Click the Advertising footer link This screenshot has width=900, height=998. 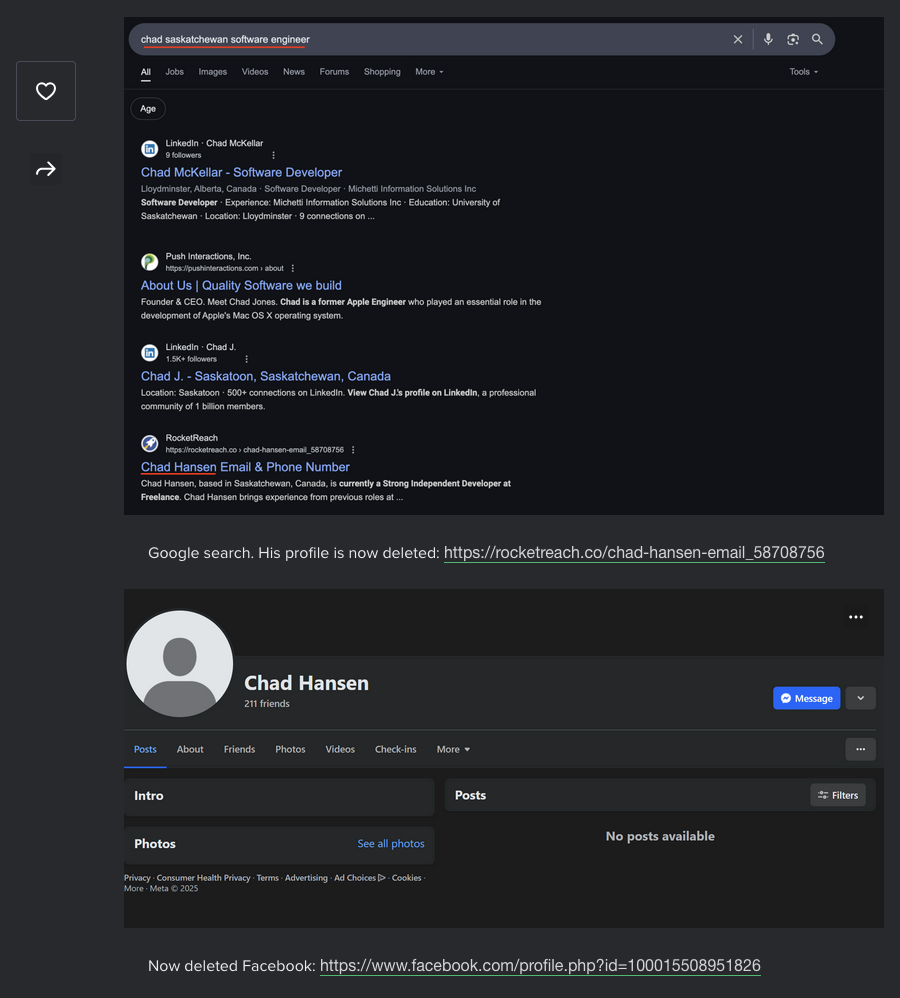[306, 878]
